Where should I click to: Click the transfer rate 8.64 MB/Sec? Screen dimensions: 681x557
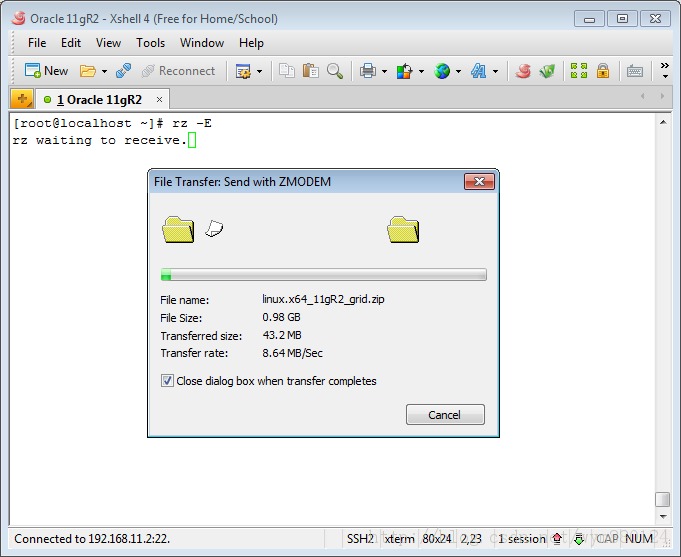point(292,353)
